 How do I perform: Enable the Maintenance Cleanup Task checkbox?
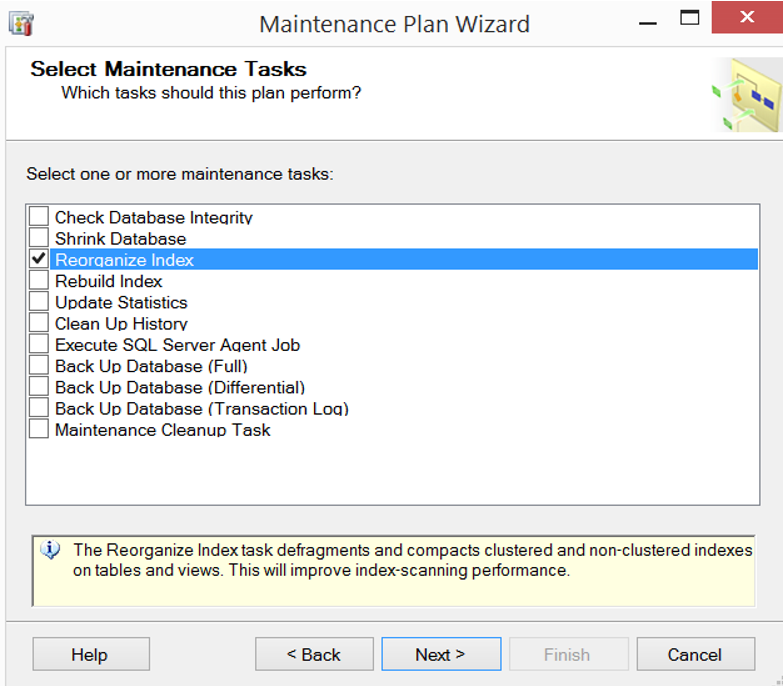(x=38, y=429)
